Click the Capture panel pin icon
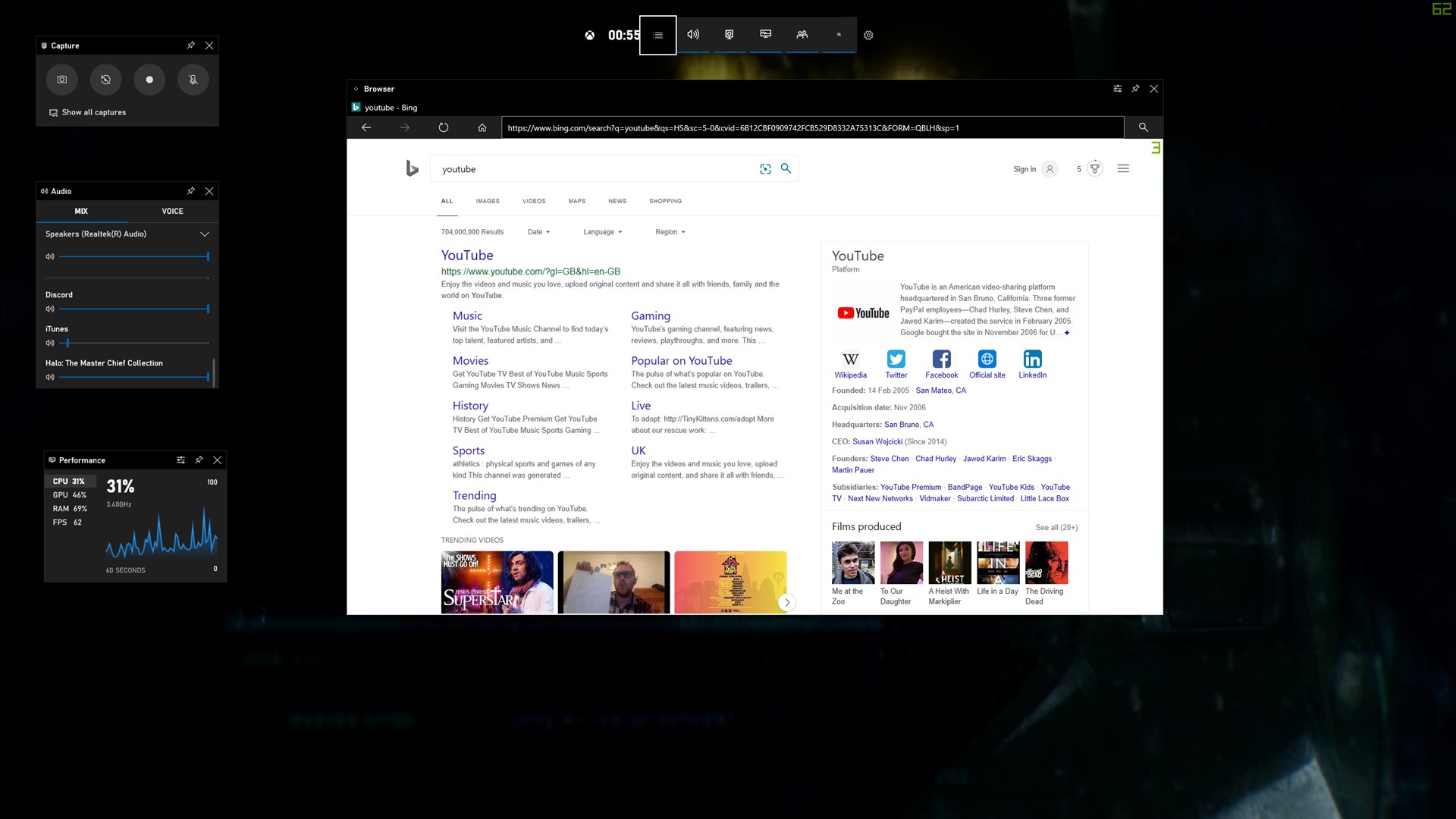Image resolution: width=1456 pixels, height=819 pixels. point(191,45)
